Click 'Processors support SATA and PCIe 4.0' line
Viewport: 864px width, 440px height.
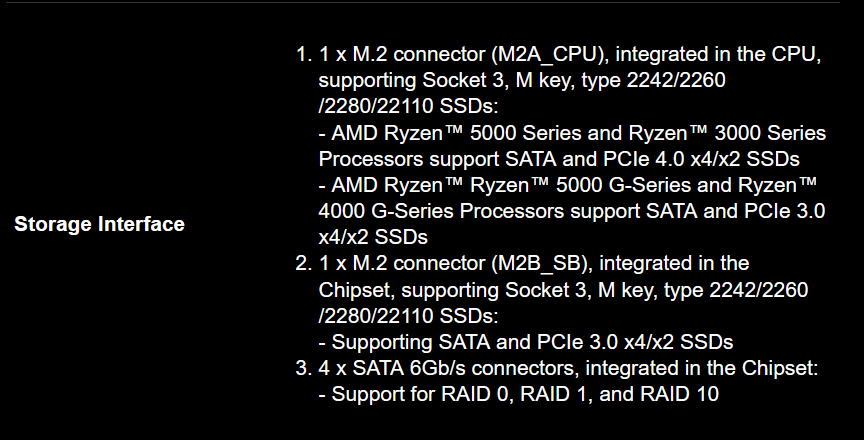pos(559,159)
